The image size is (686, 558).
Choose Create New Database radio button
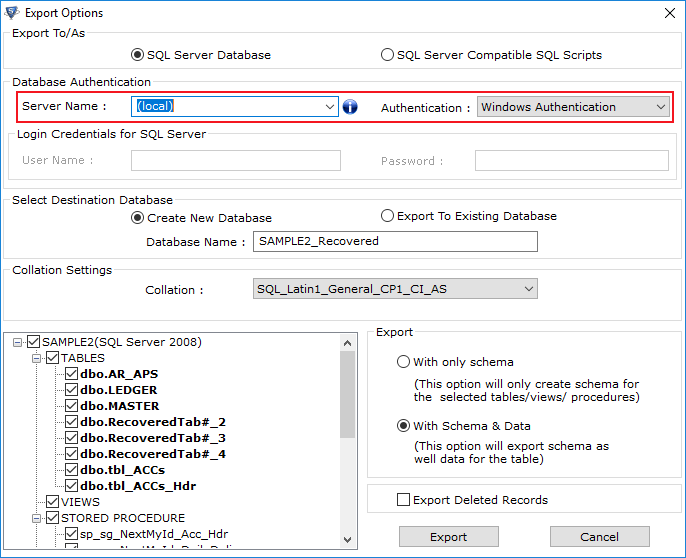pyautogui.click(x=137, y=218)
